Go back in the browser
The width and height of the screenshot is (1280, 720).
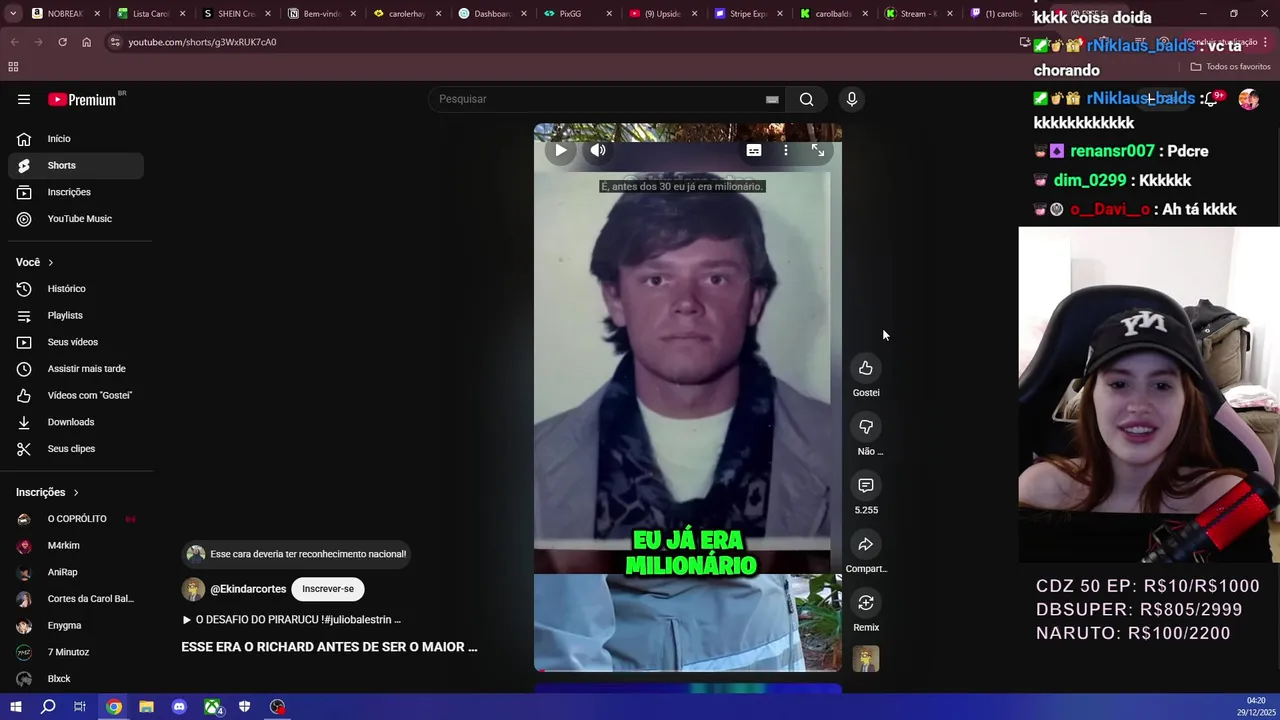click(14, 42)
